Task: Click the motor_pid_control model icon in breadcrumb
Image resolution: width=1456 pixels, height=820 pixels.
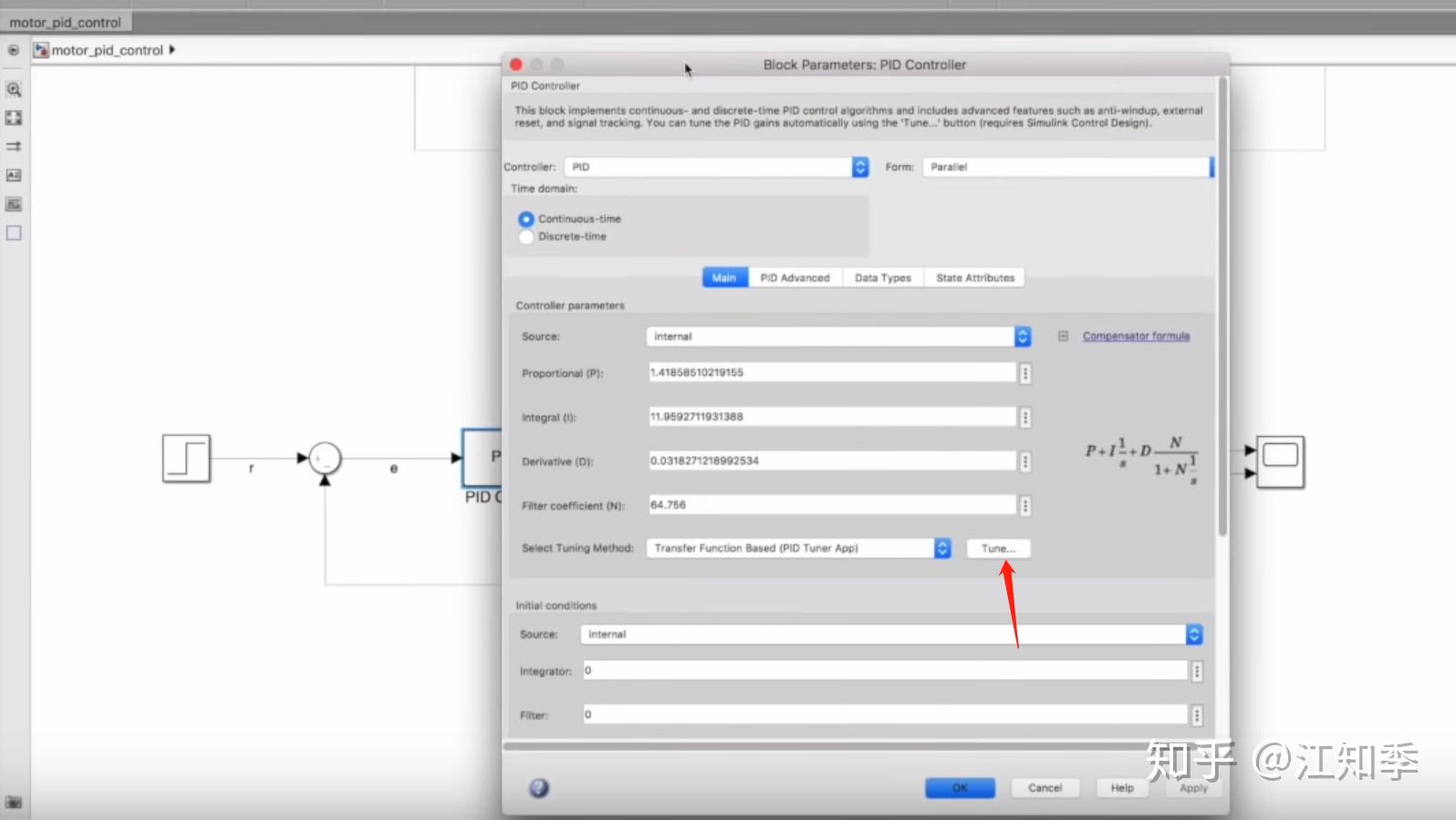Action: [41, 50]
